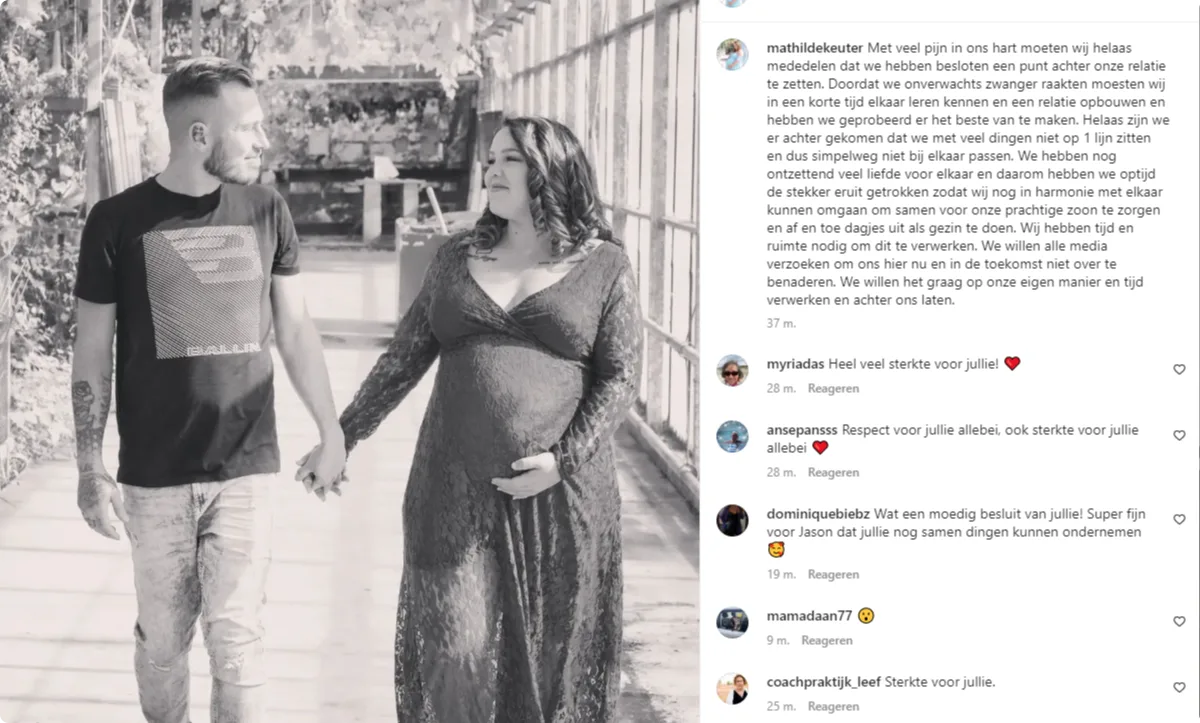Reply to dominiquebiebz with Reageren
The width and height of the screenshot is (1200, 723).
pos(833,574)
